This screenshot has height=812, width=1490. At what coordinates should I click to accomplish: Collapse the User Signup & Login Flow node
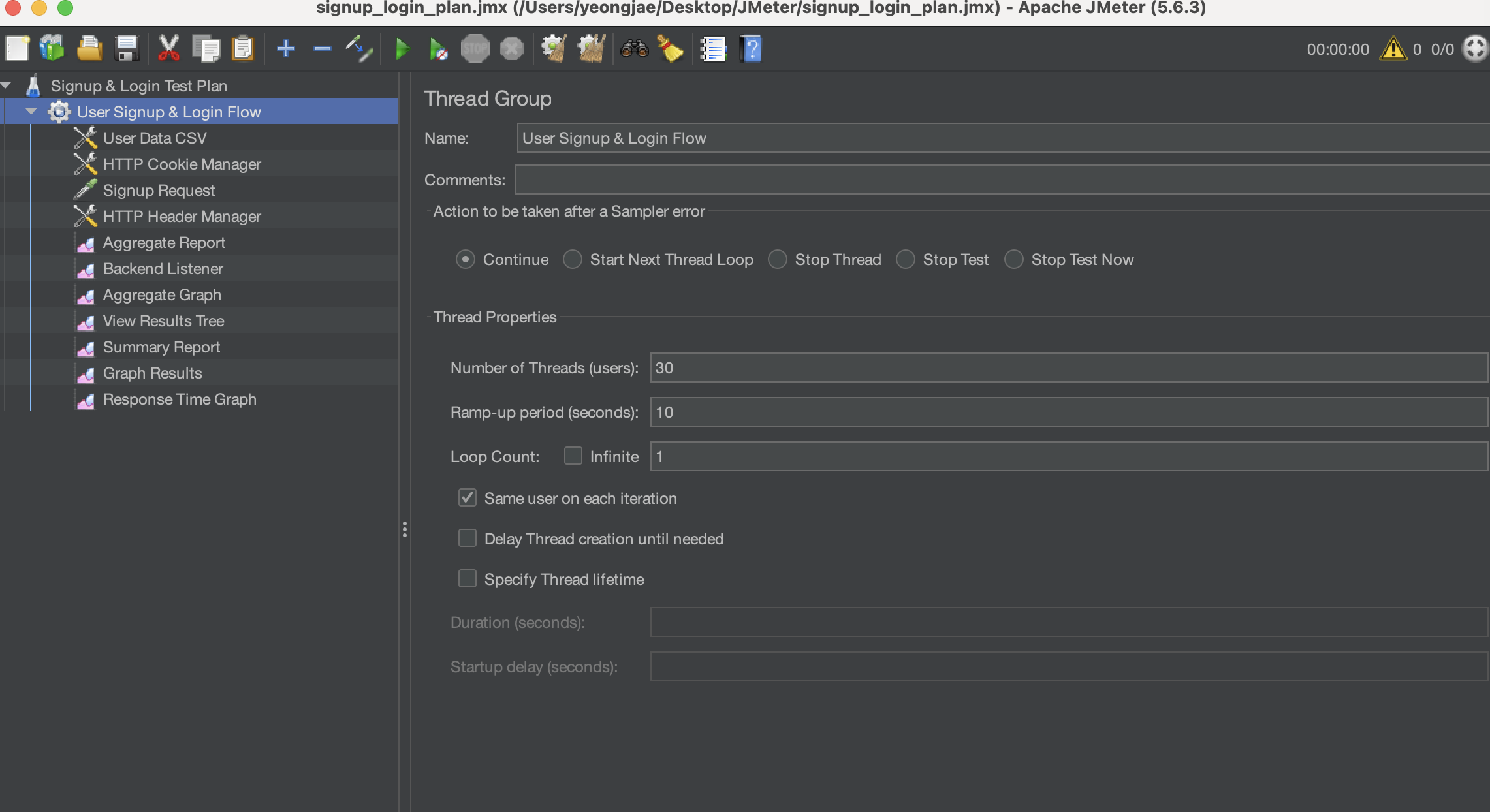tap(31, 112)
